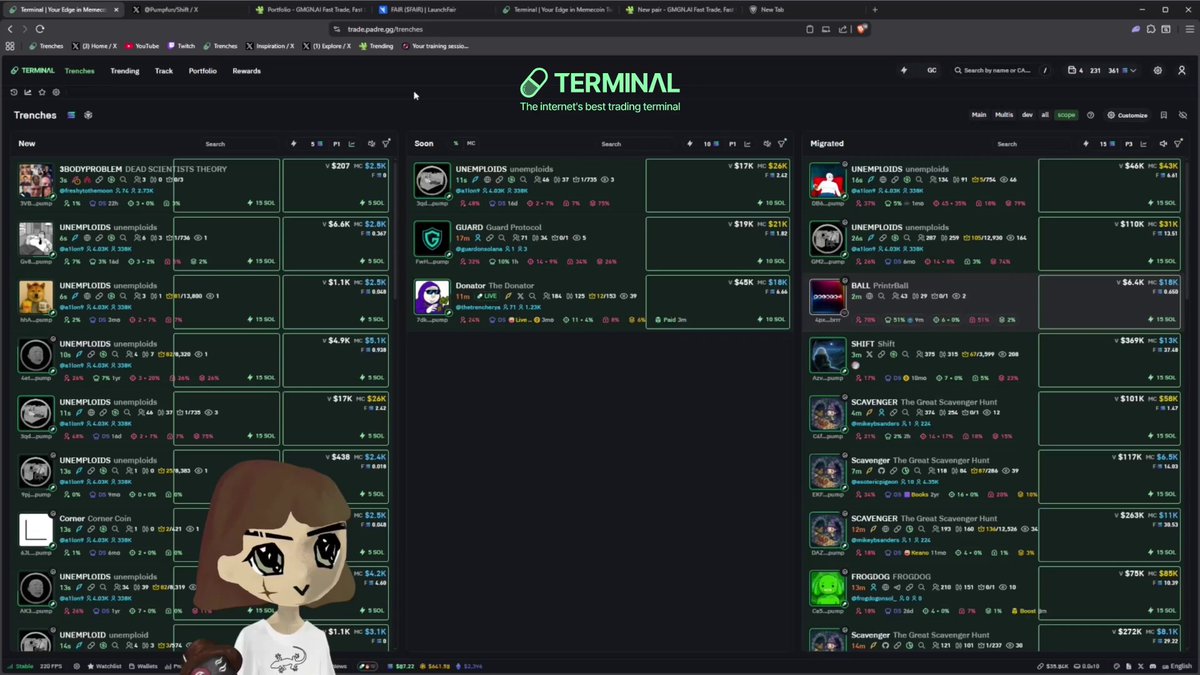The height and width of the screenshot is (675, 1200).
Task: Switch to the Portfolio nav tab
Action: 203,71
